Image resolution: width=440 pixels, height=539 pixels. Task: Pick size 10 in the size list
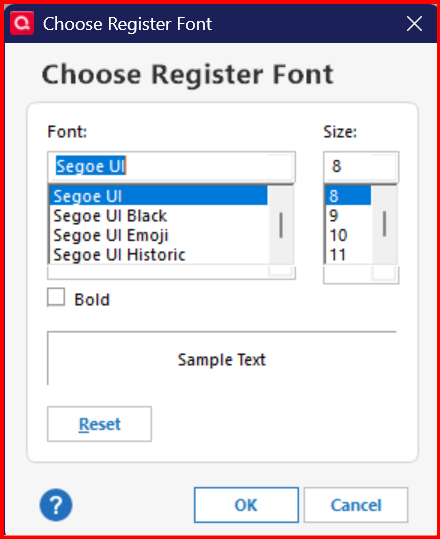point(349,235)
